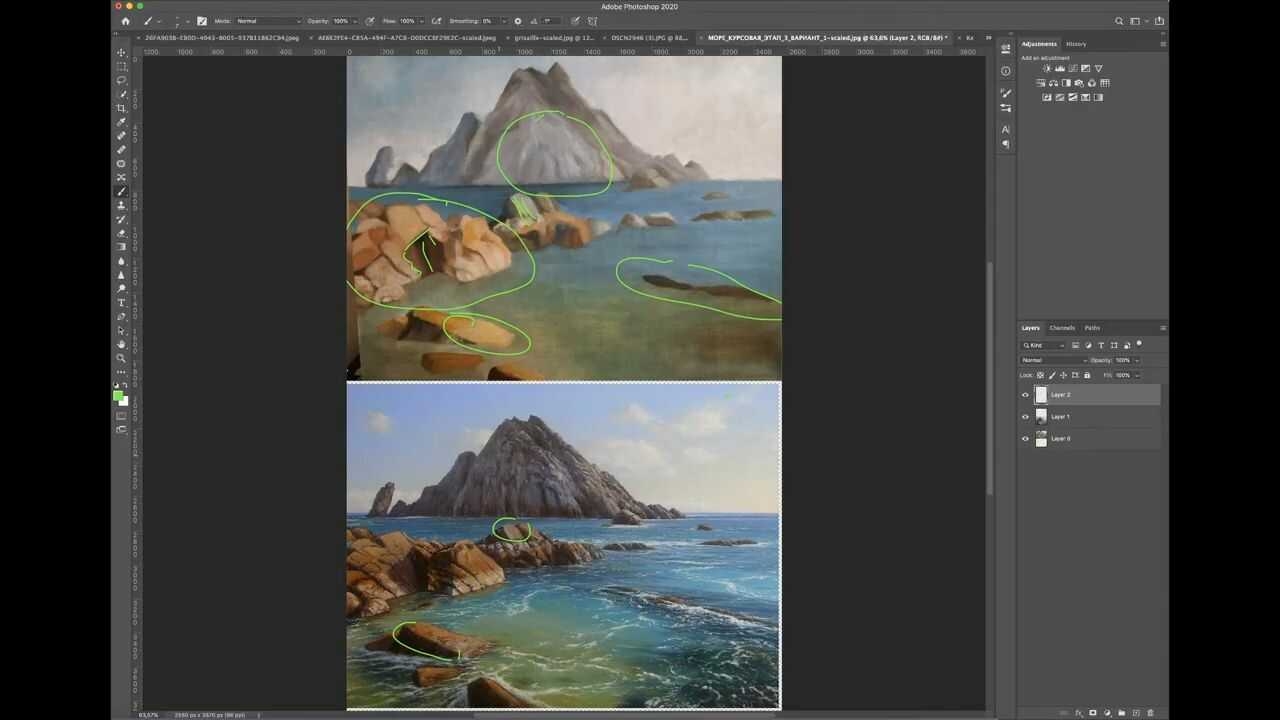Image resolution: width=1280 pixels, height=720 pixels.
Task: Select the Clone Stamp tool
Action: point(122,205)
